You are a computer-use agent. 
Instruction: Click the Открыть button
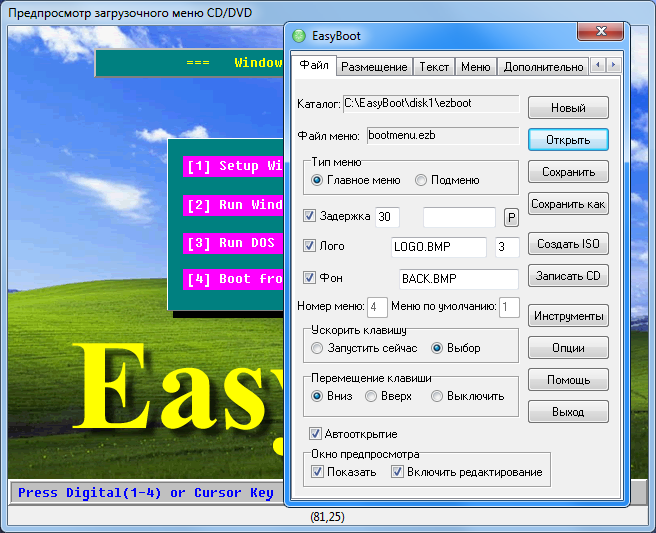[568, 140]
